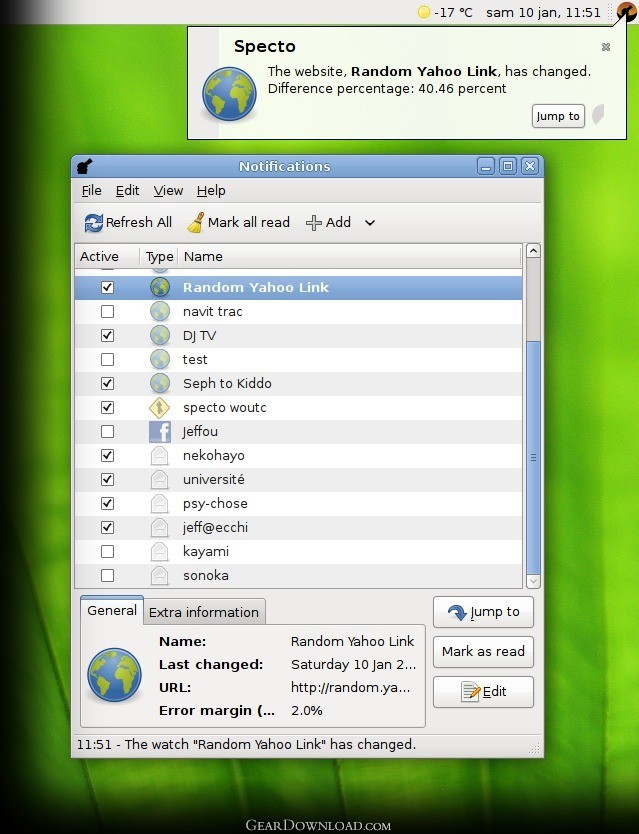Uncheck Active for nekohayo
This screenshot has width=639, height=834.
click(107, 455)
